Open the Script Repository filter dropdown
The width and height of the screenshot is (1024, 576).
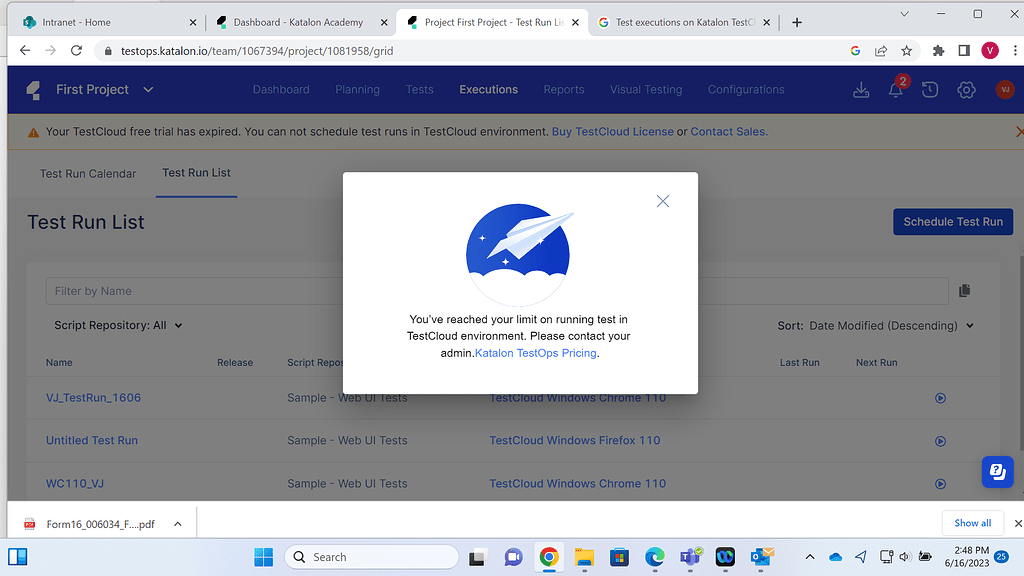tap(117, 325)
